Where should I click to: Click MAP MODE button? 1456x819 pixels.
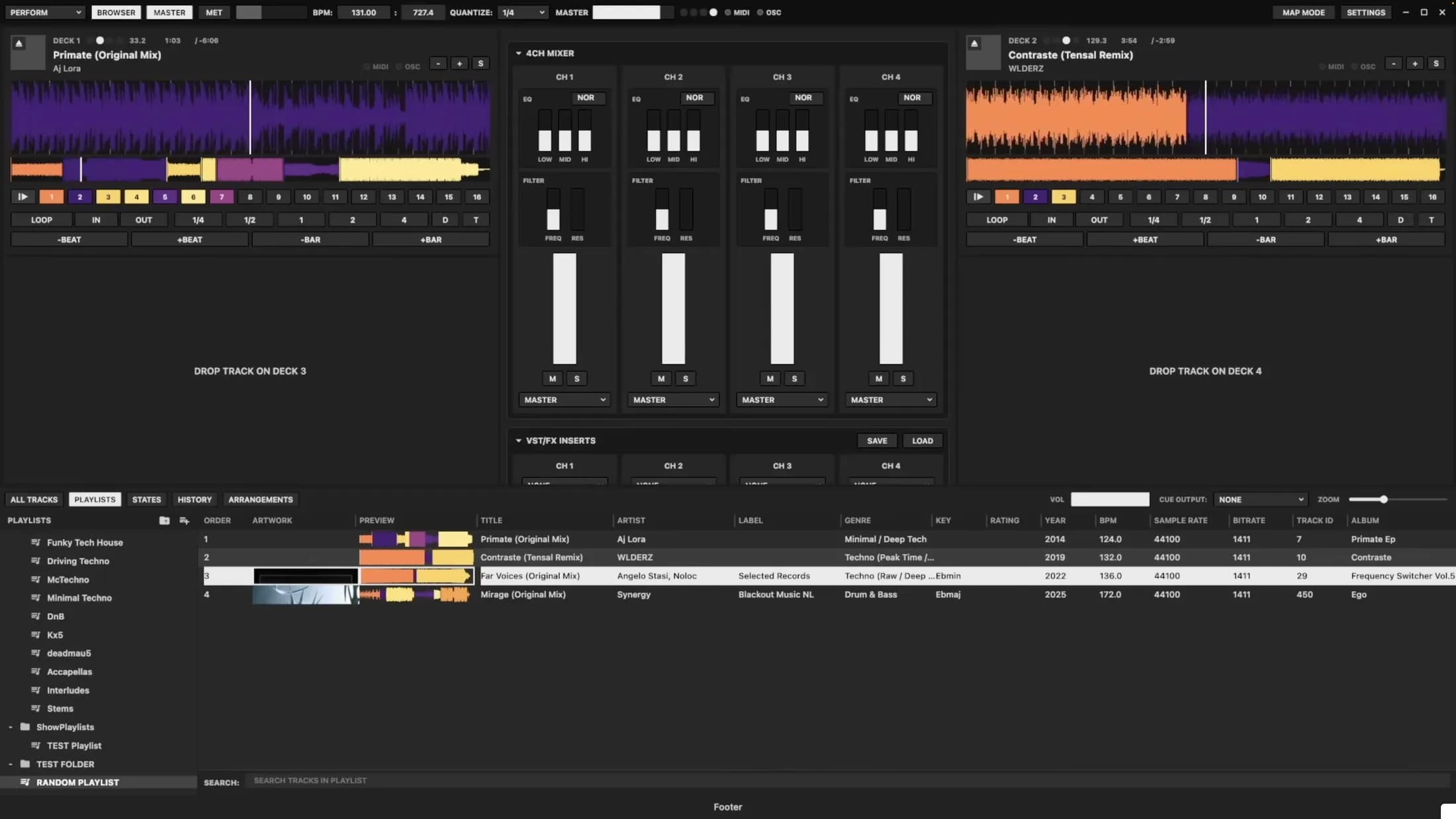[1303, 13]
